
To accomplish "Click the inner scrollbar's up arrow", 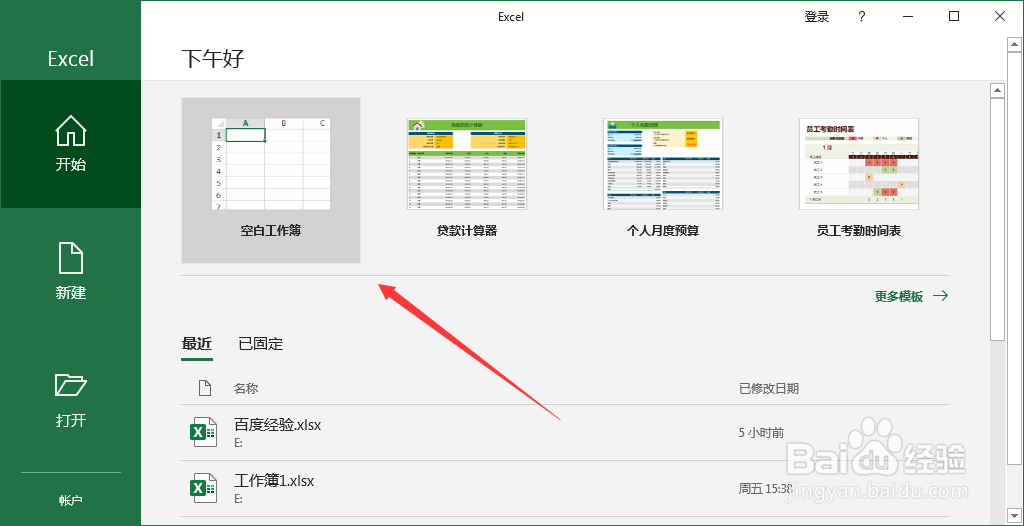I will click(997, 90).
